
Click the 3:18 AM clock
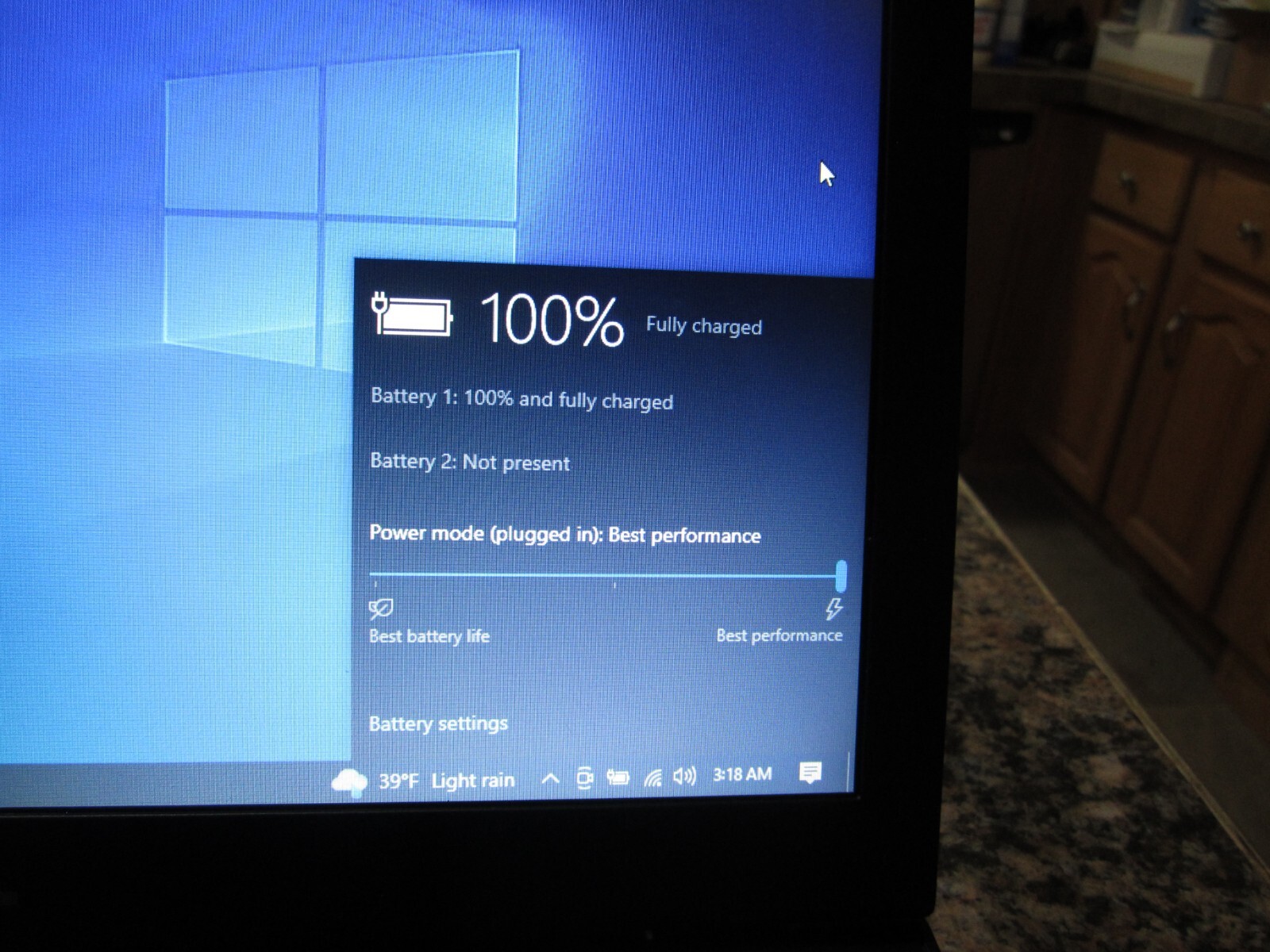pyautogui.click(x=742, y=773)
